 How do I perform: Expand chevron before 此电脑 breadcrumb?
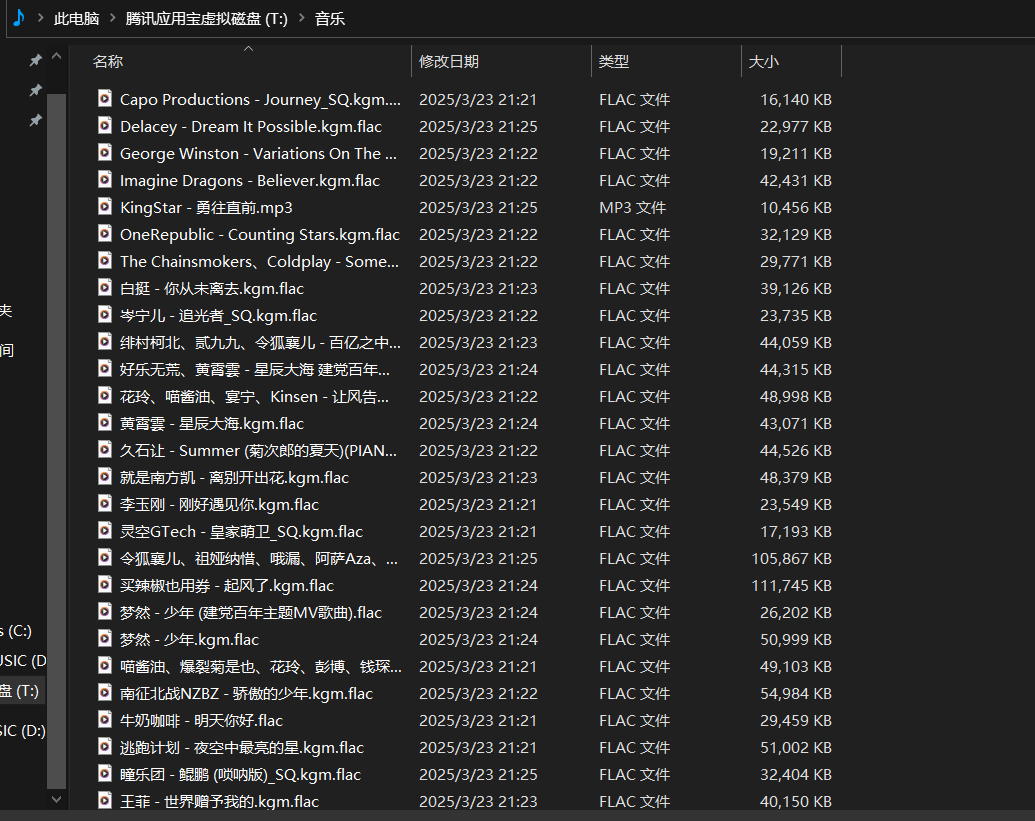pyautogui.click(x=40, y=18)
